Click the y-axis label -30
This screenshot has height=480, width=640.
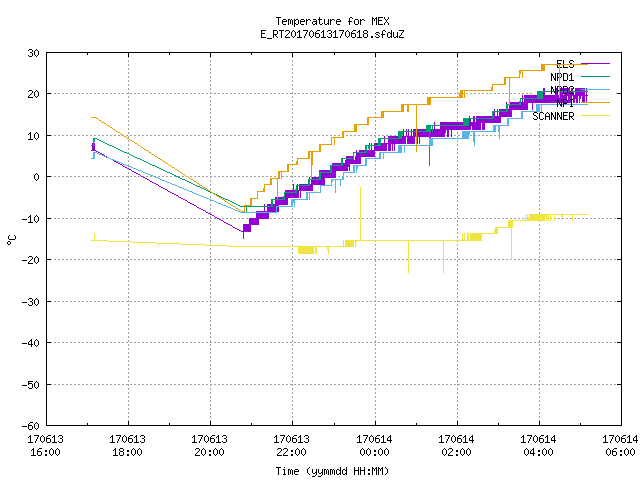coord(31,302)
